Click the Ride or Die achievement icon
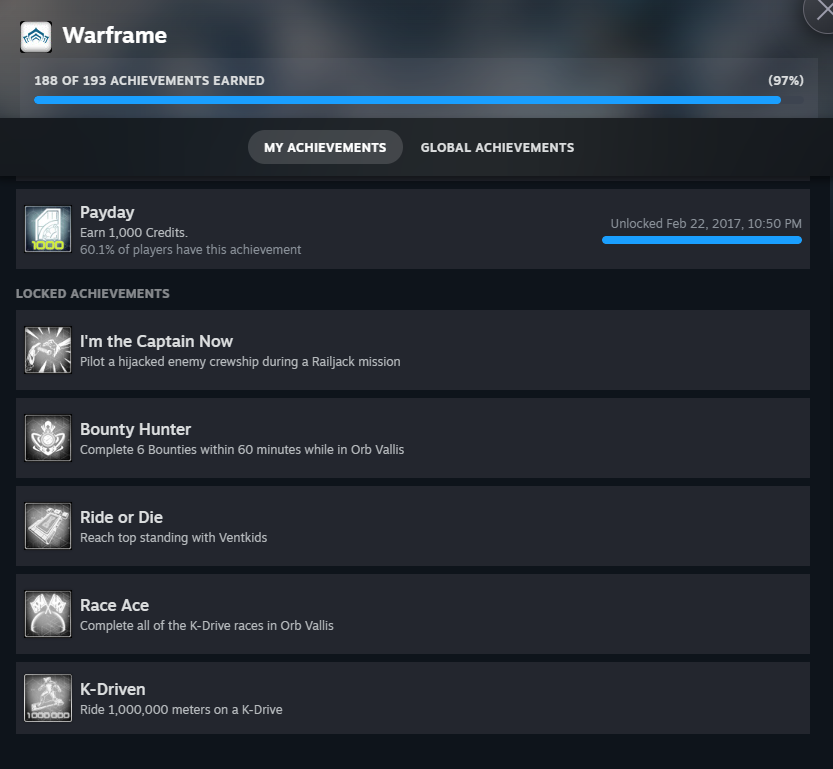 [x=48, y=526]
